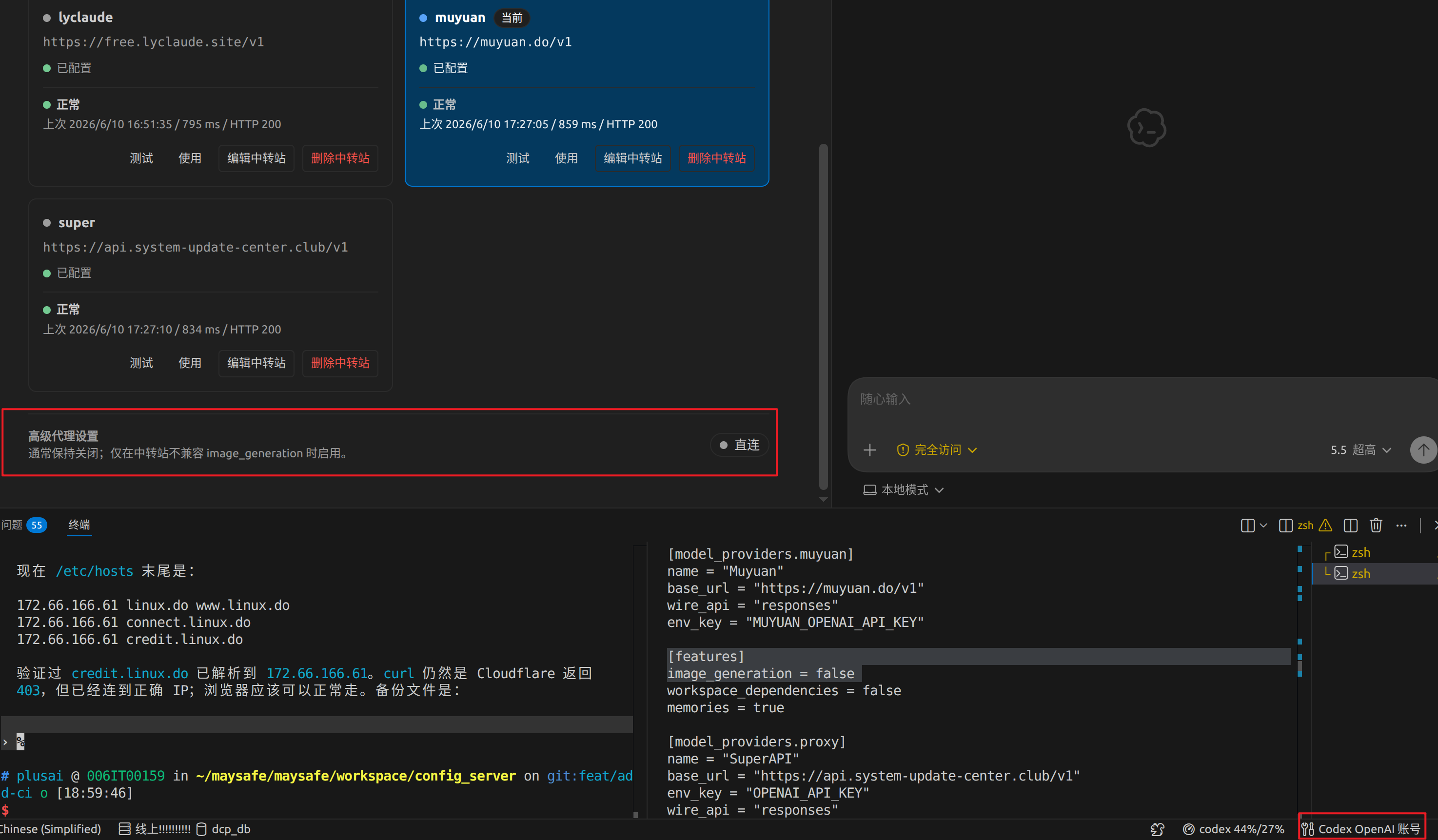Screen dimensions: 1438x840
Task: Click 删除中转站 on the lyclaude card
Action: (x=340, y=158)
